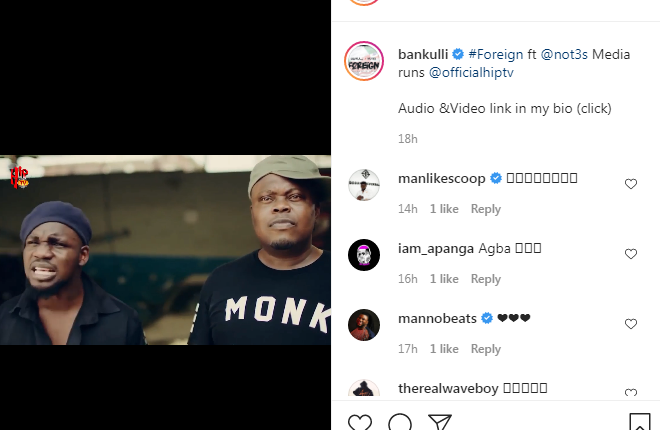The image size is (660, 430).
Task: Like manlikescoop's comment
Action: point(631,184)
